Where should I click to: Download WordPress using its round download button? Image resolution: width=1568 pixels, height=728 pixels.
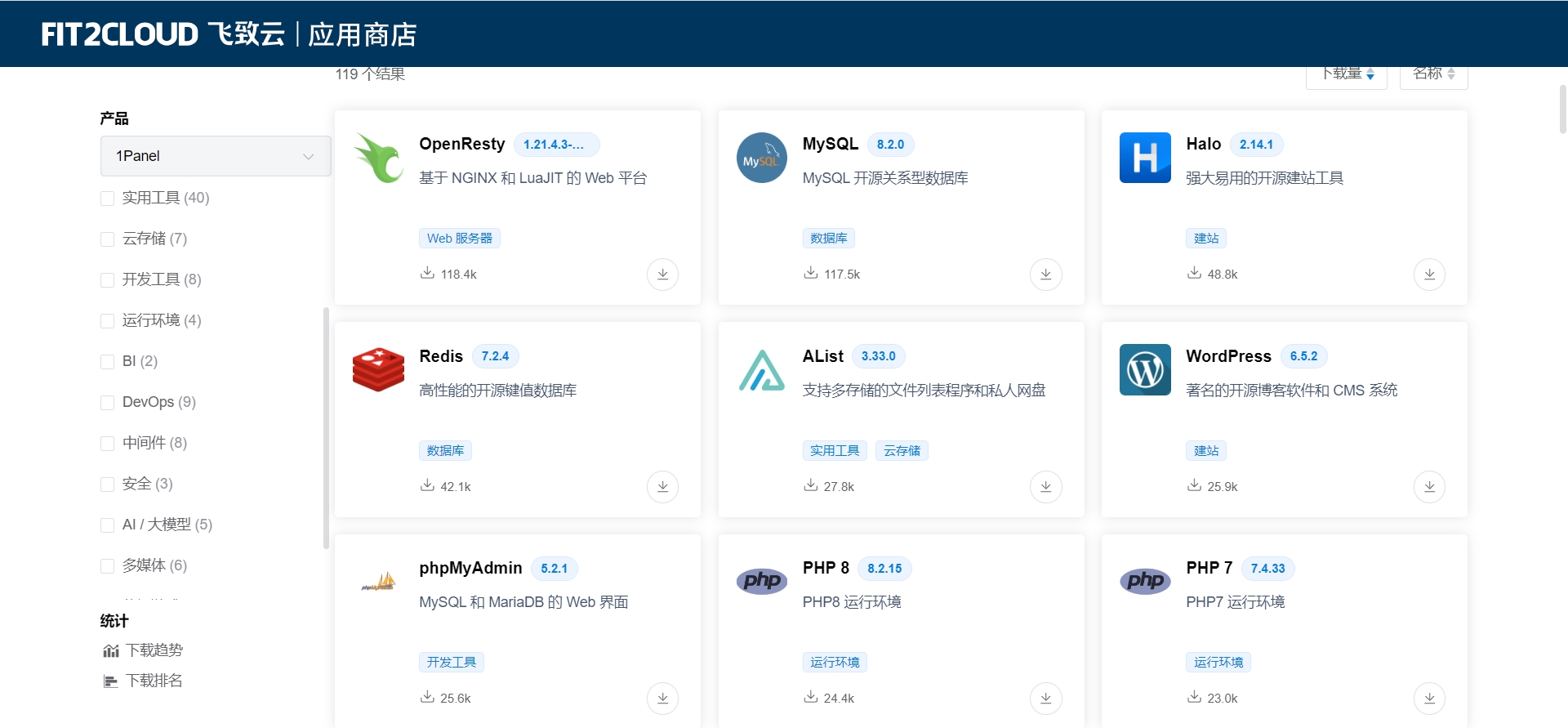pyautogui.click(x=1429, y=487)
